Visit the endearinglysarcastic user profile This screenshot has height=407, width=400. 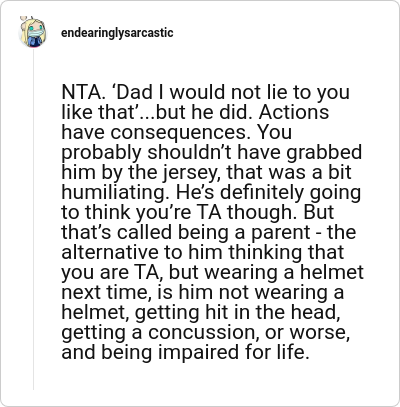click(117, 33)
